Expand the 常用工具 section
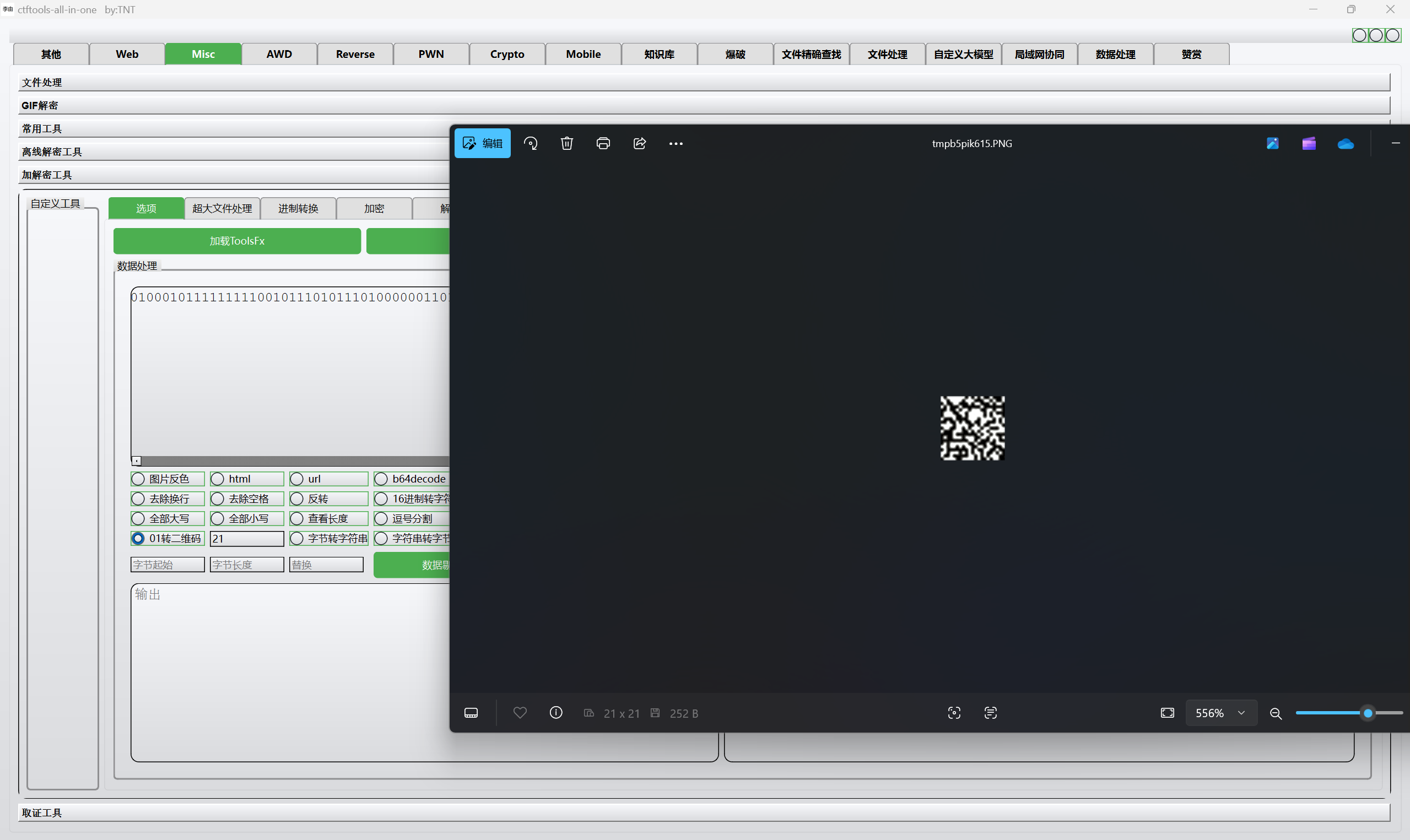 pos(234,129)
